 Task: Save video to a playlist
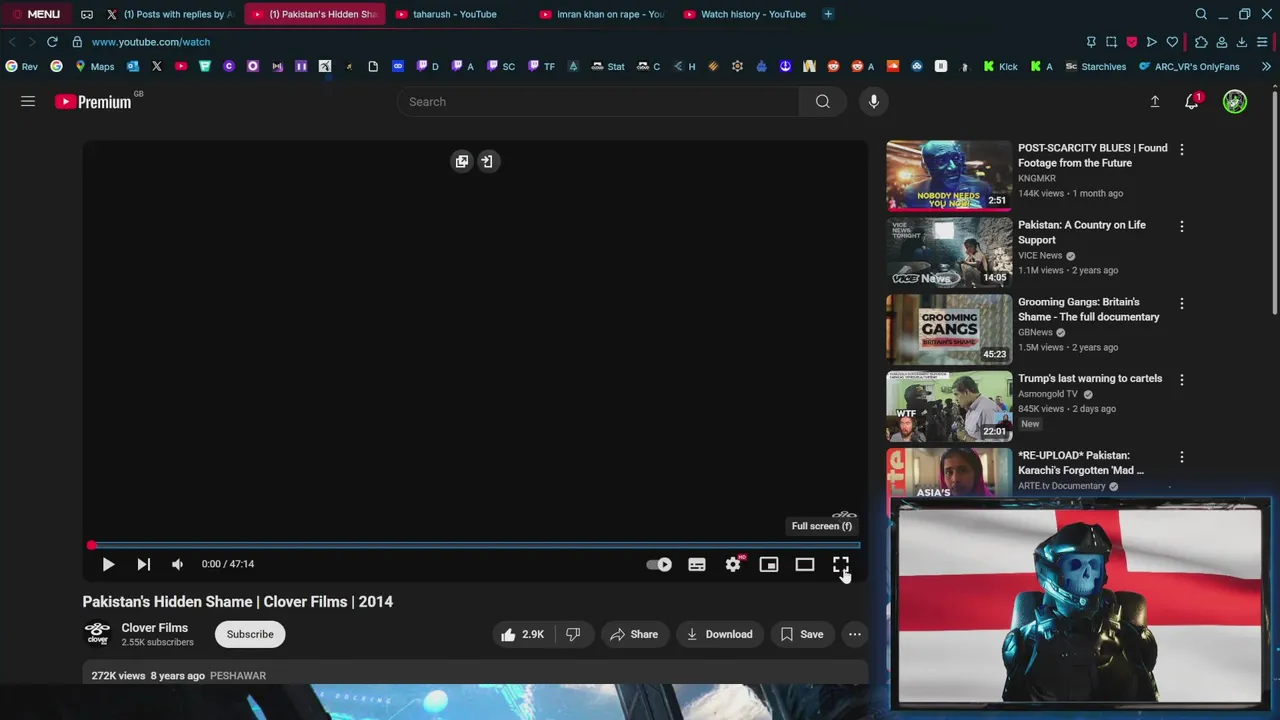tap(802, 634)
